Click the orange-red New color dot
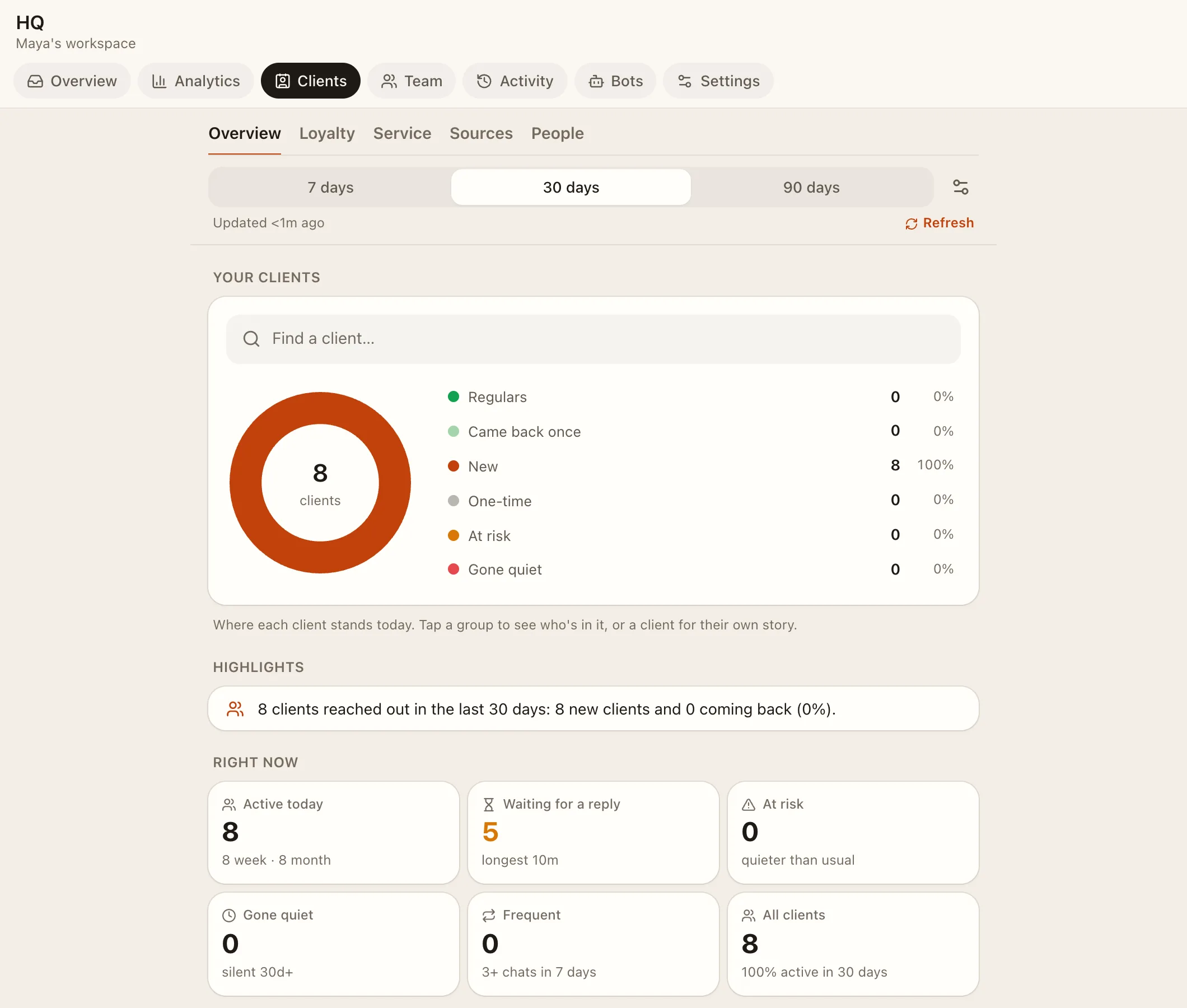The height and width of the screenshot is (1008, 1187). click(454, 466)
